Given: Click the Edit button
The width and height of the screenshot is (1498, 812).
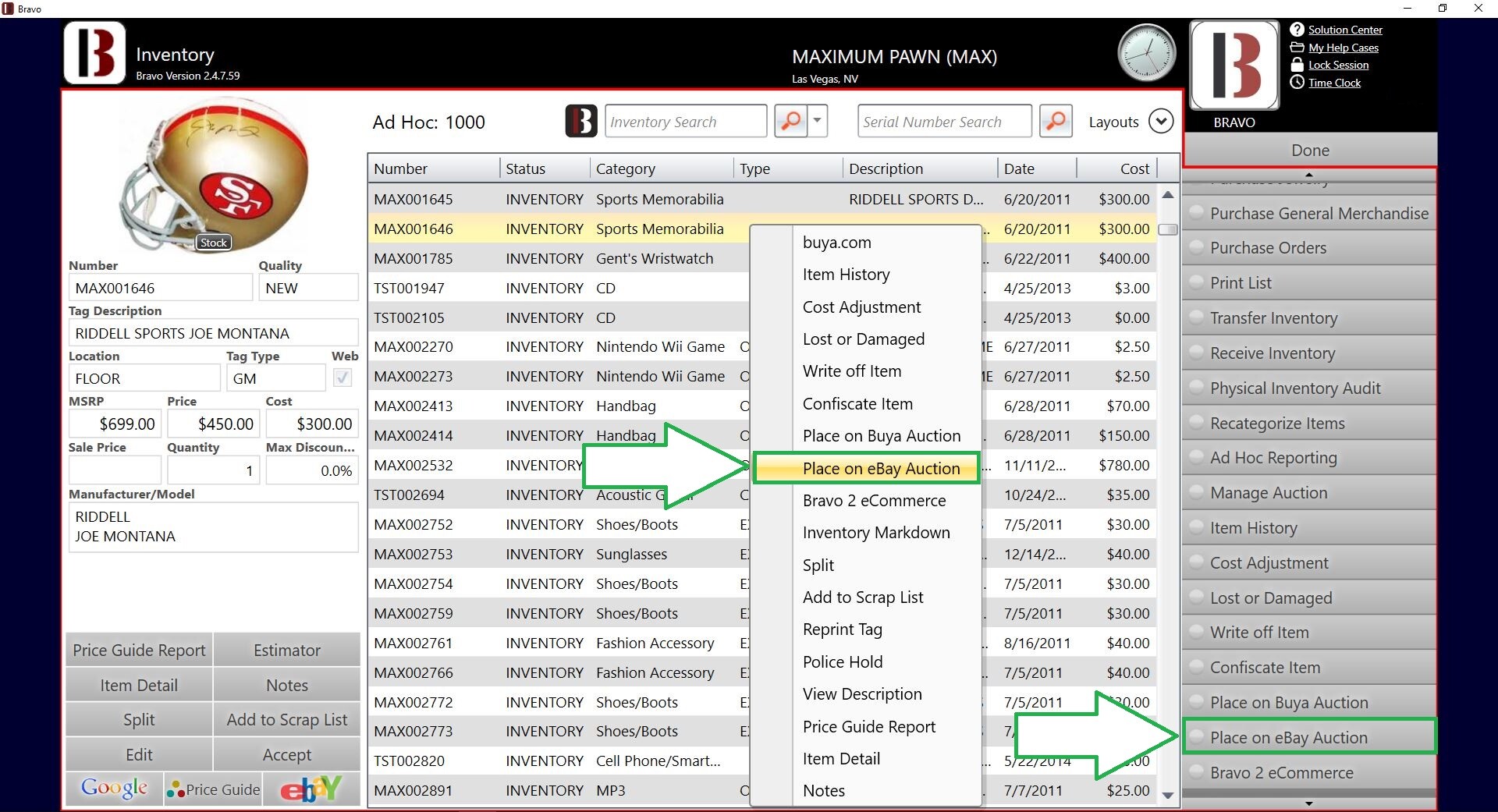Looking at the screenshot, I should tap(139, 754).
